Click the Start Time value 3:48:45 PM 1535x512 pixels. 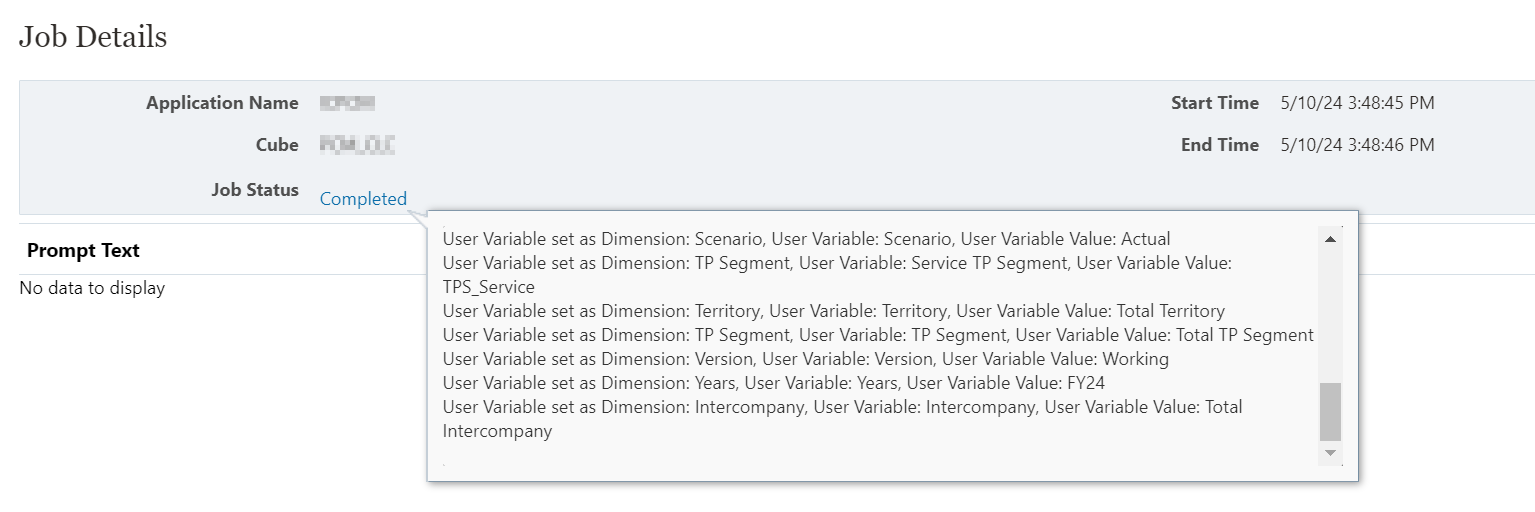[1357, 103]
